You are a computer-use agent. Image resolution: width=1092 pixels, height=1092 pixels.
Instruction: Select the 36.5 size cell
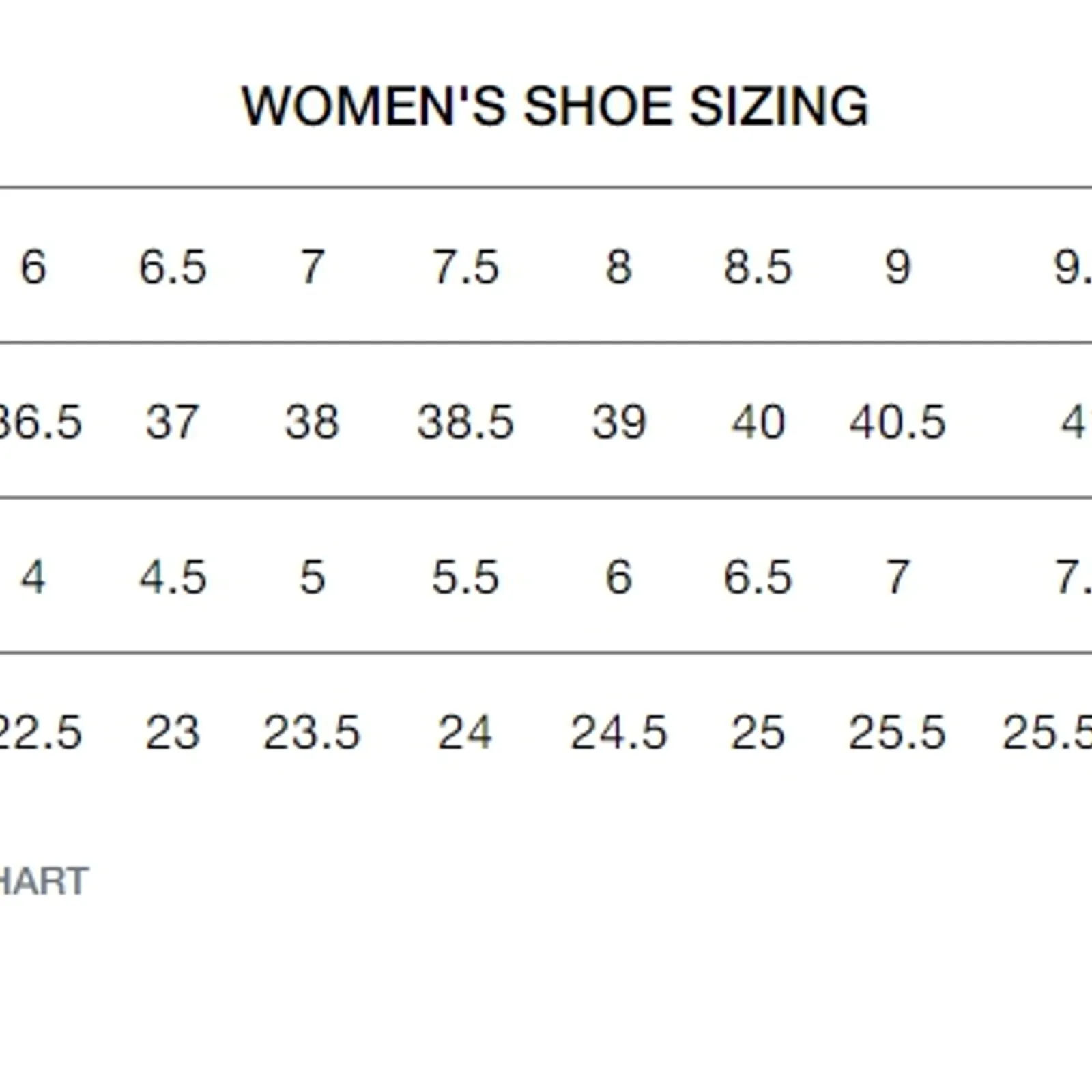coord(40,422)
